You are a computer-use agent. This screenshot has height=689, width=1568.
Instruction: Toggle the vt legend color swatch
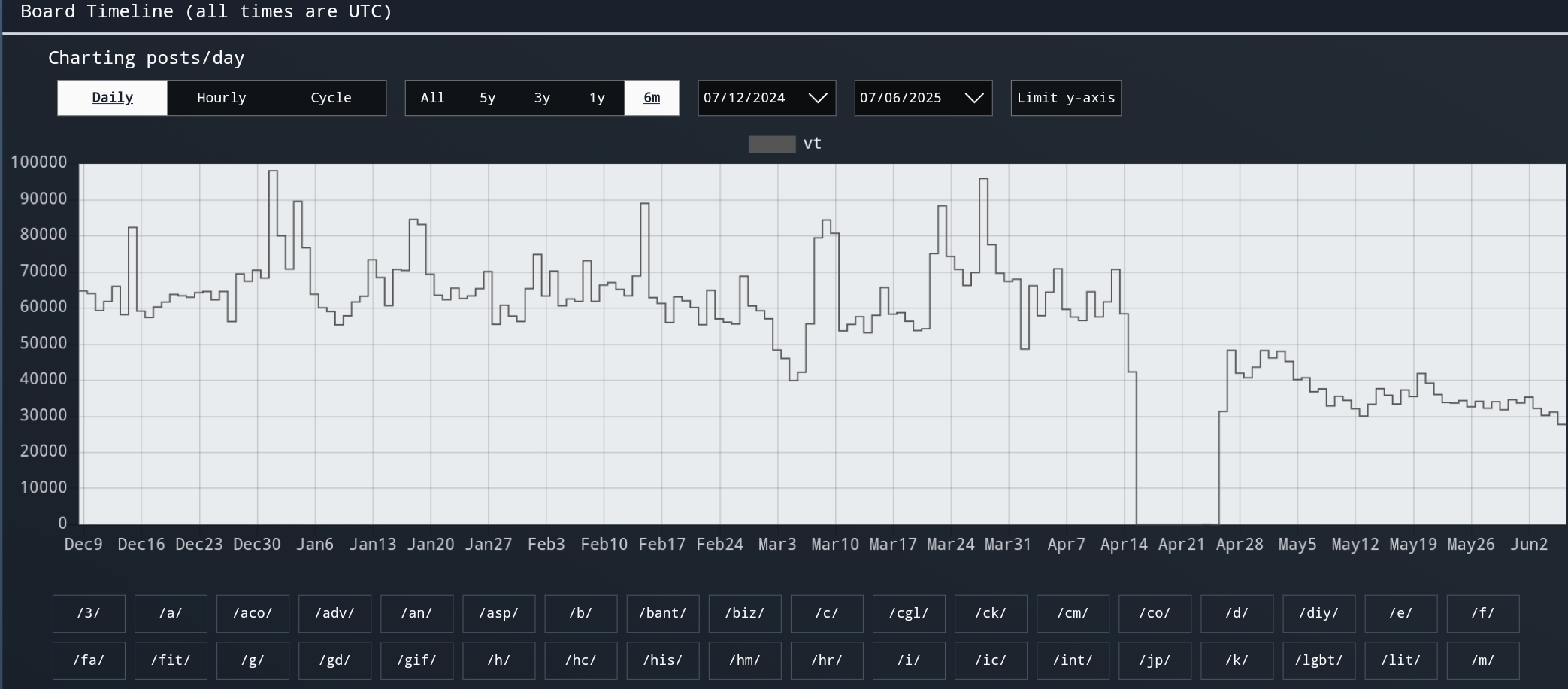[771, 144]
